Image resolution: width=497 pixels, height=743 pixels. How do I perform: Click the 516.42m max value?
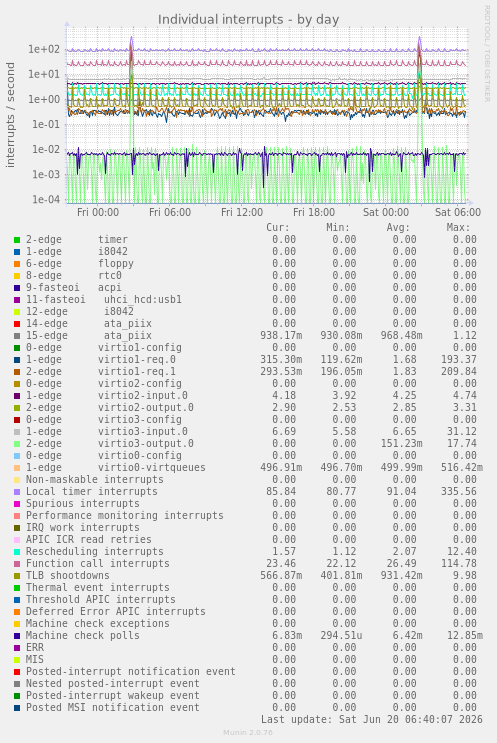(x=461, y=468)
